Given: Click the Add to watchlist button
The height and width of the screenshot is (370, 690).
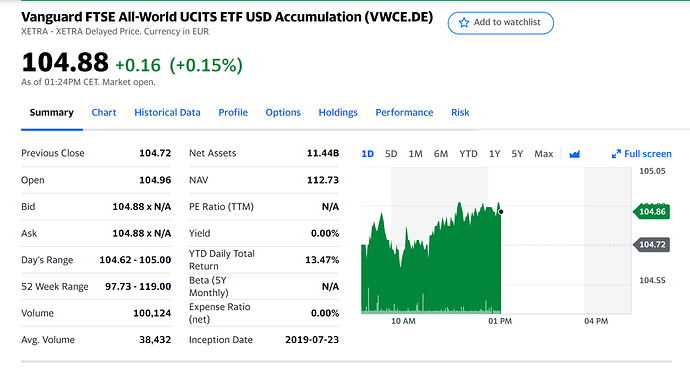Looking at the screenshot, I should (501, 23).
